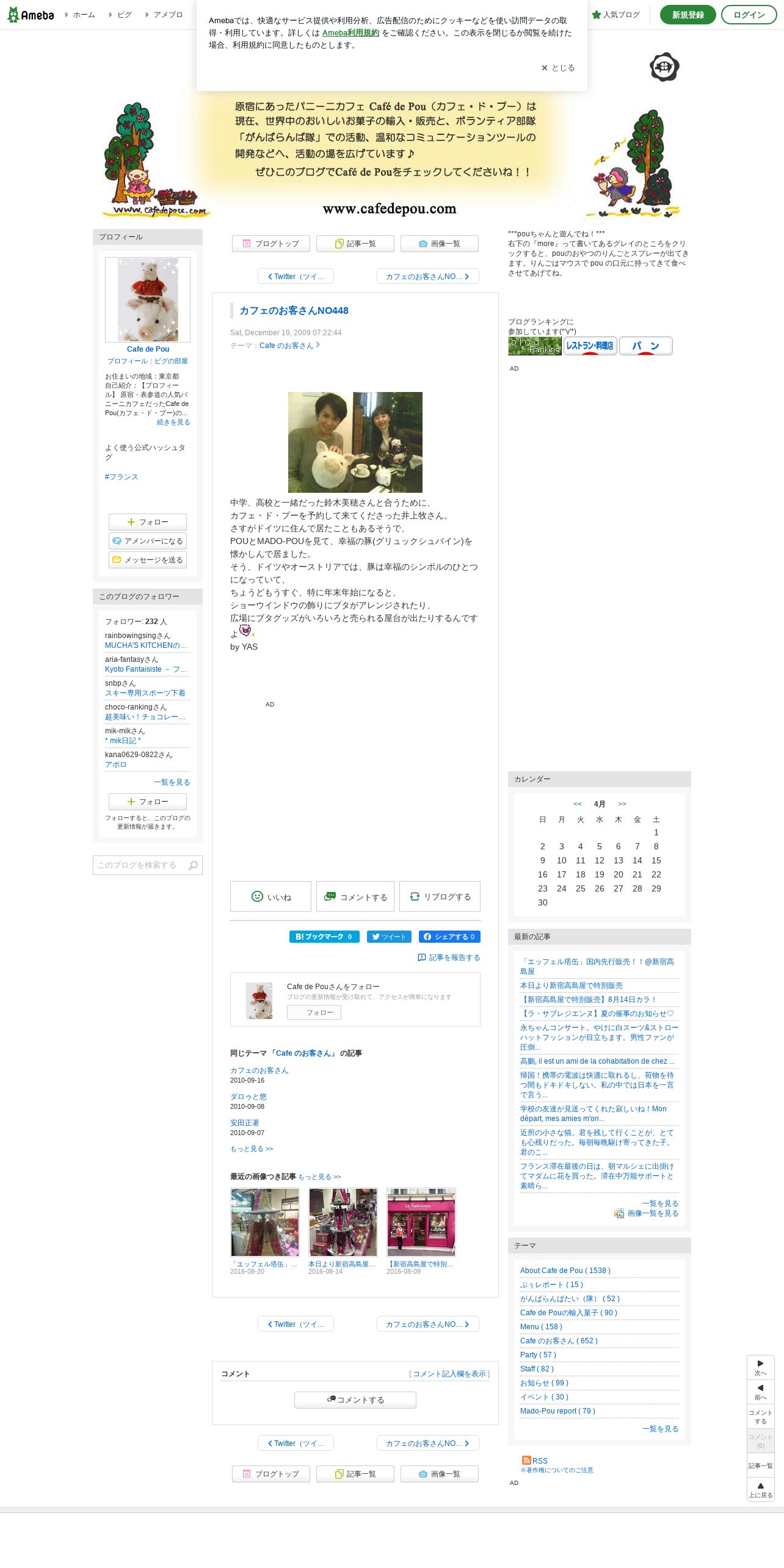Click floating 上に戻る arrow button
The image size is (784, 1568).
761,1490
